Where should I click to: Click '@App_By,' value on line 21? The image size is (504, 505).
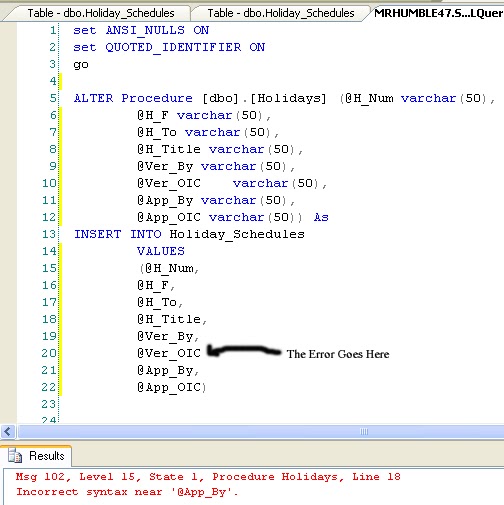click(x=168, y=370)
